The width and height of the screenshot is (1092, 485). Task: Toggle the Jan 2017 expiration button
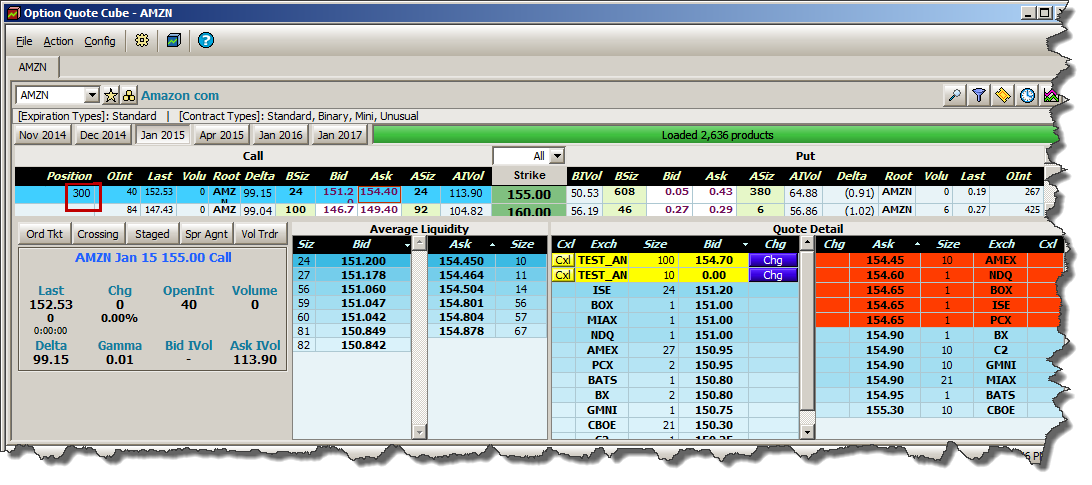[x=341, y=135]
